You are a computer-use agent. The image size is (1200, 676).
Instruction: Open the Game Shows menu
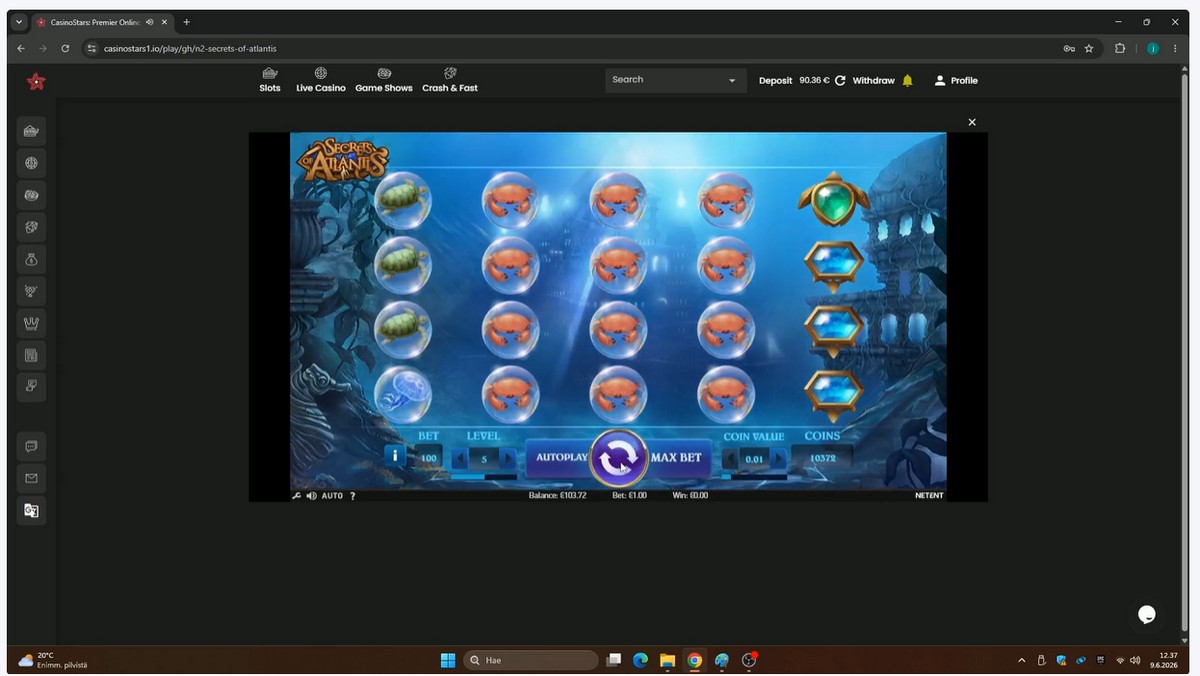point(384,80)
